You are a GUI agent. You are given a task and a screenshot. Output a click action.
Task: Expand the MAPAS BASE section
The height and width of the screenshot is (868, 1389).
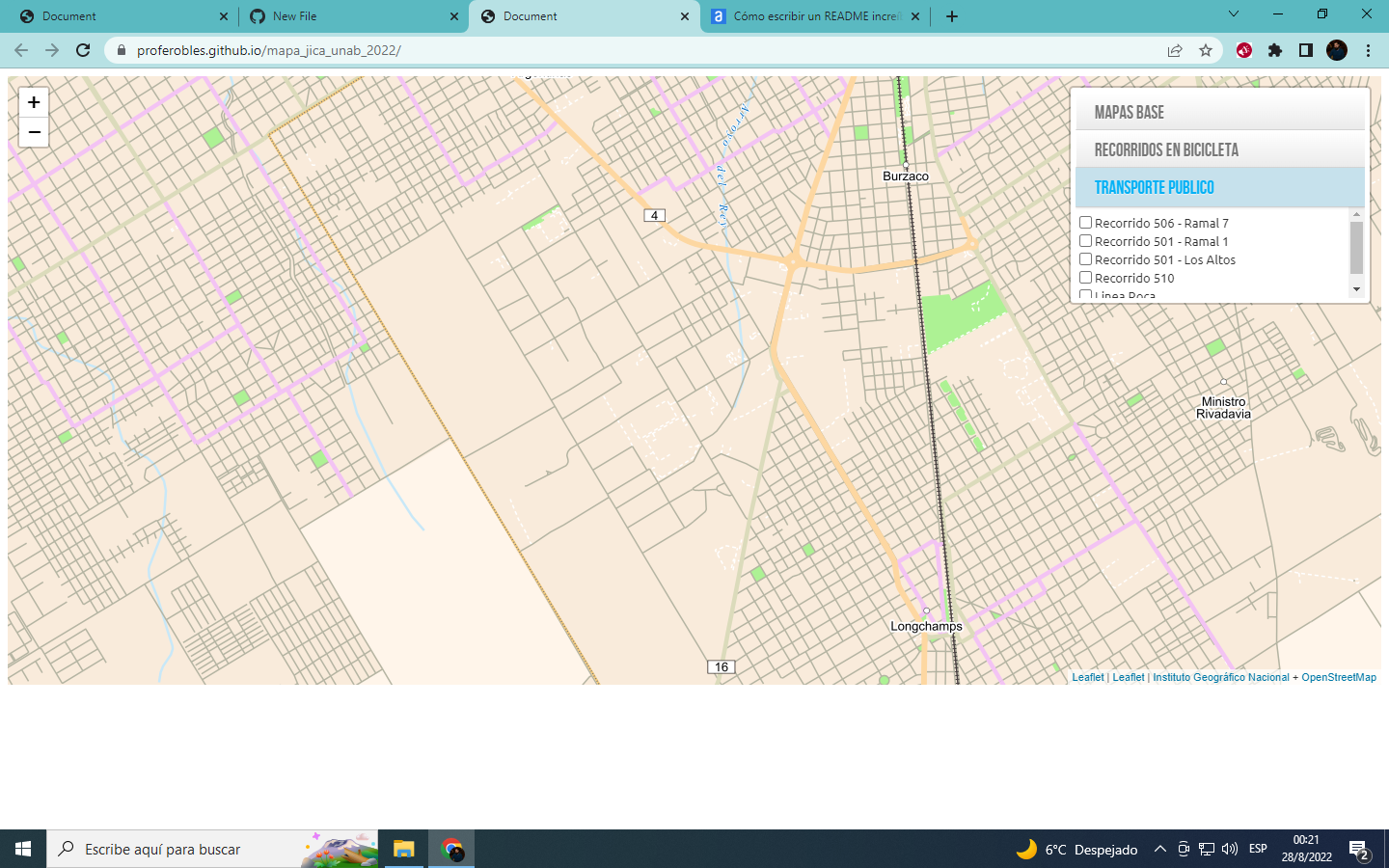point(1220,111)
